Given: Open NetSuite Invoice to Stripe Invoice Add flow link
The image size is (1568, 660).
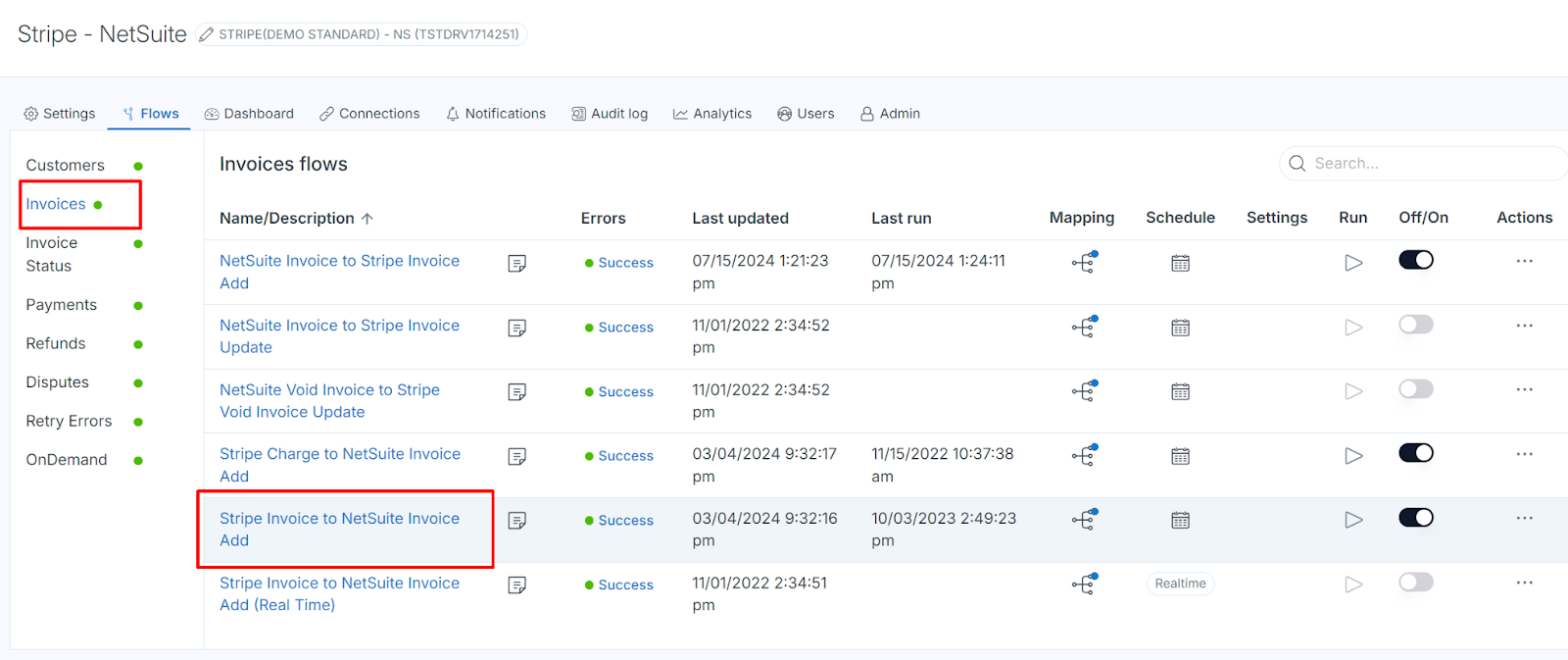Looking at the screenshot, I should pyautogui.click(x=339, y=272).
